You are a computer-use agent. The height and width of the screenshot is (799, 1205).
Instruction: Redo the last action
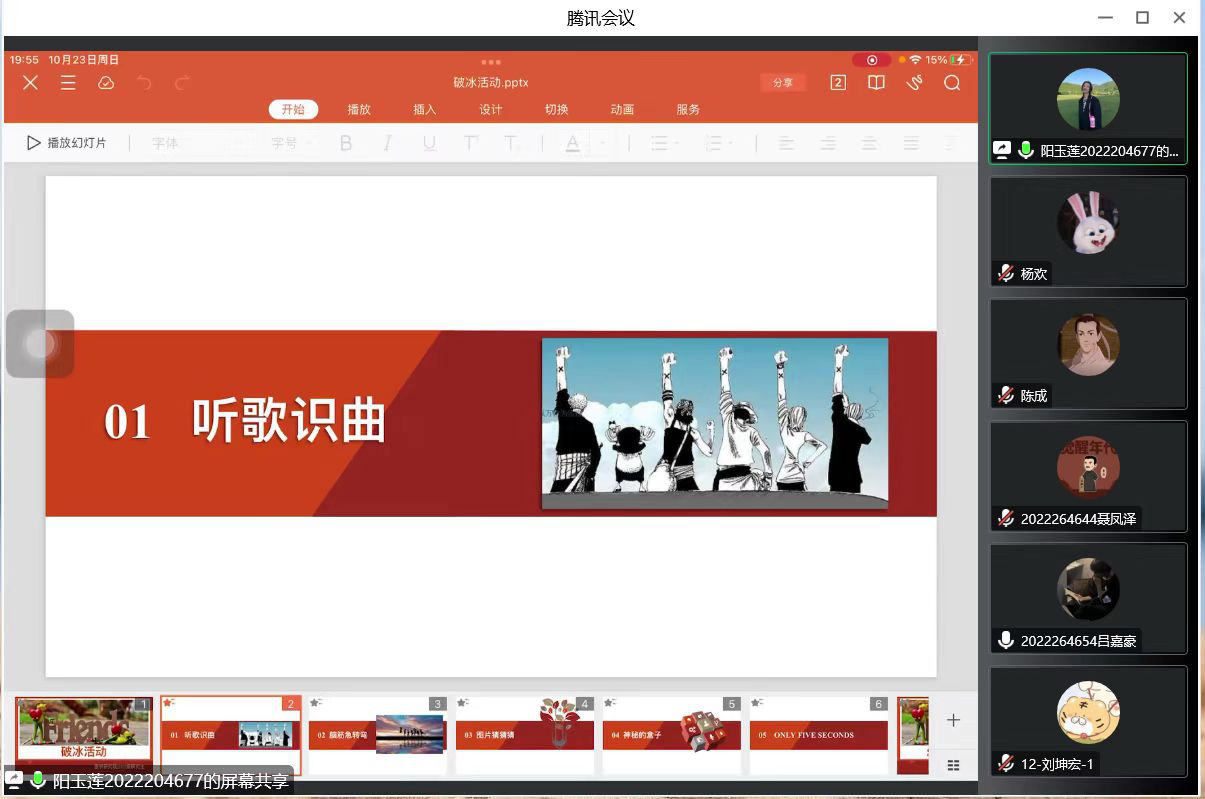(182, 83)
